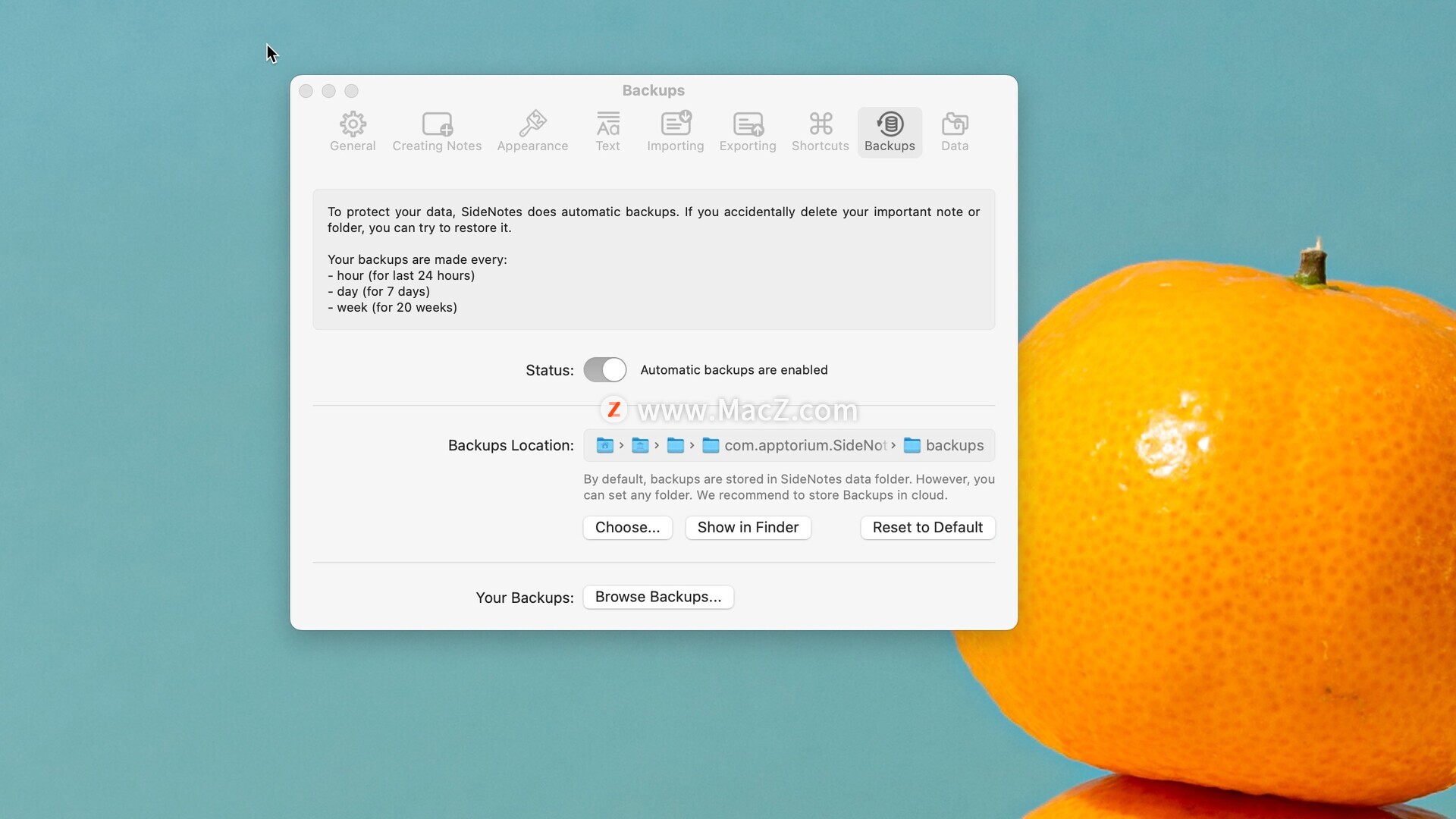Switch to the Text preferences pane

click(607, 132)
